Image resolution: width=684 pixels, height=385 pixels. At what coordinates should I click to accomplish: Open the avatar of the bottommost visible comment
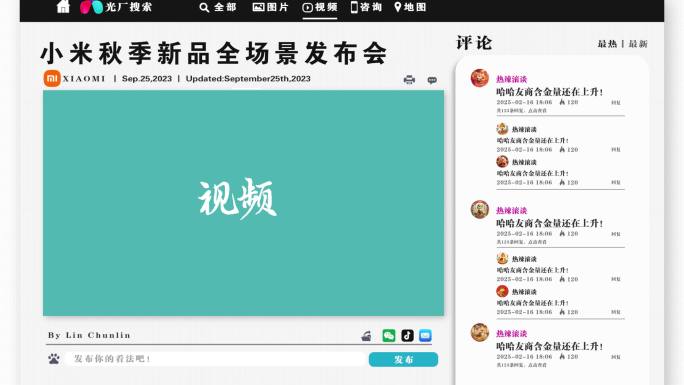(480, 332)
